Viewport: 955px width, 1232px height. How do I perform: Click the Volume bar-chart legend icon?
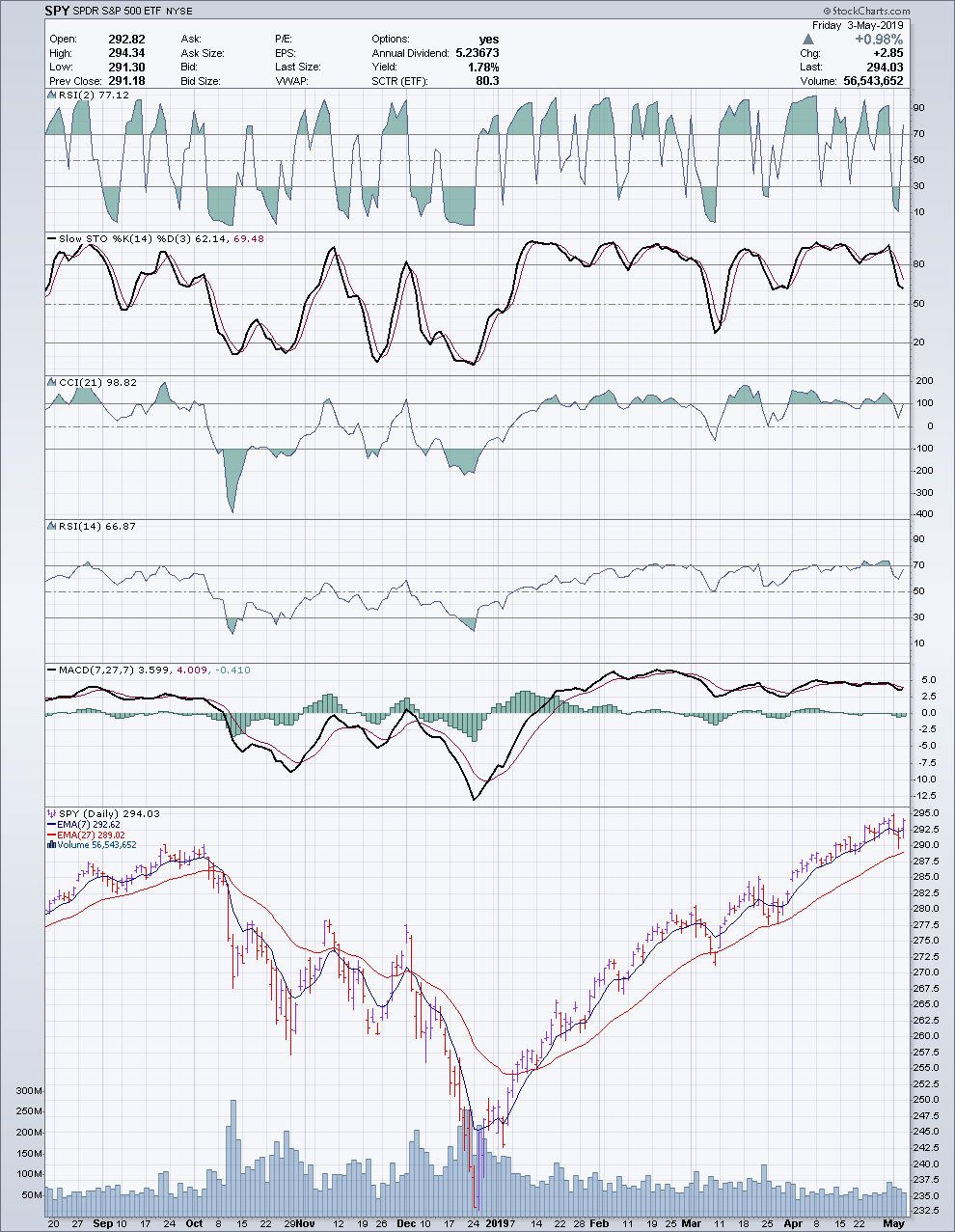tap(49, 845)
